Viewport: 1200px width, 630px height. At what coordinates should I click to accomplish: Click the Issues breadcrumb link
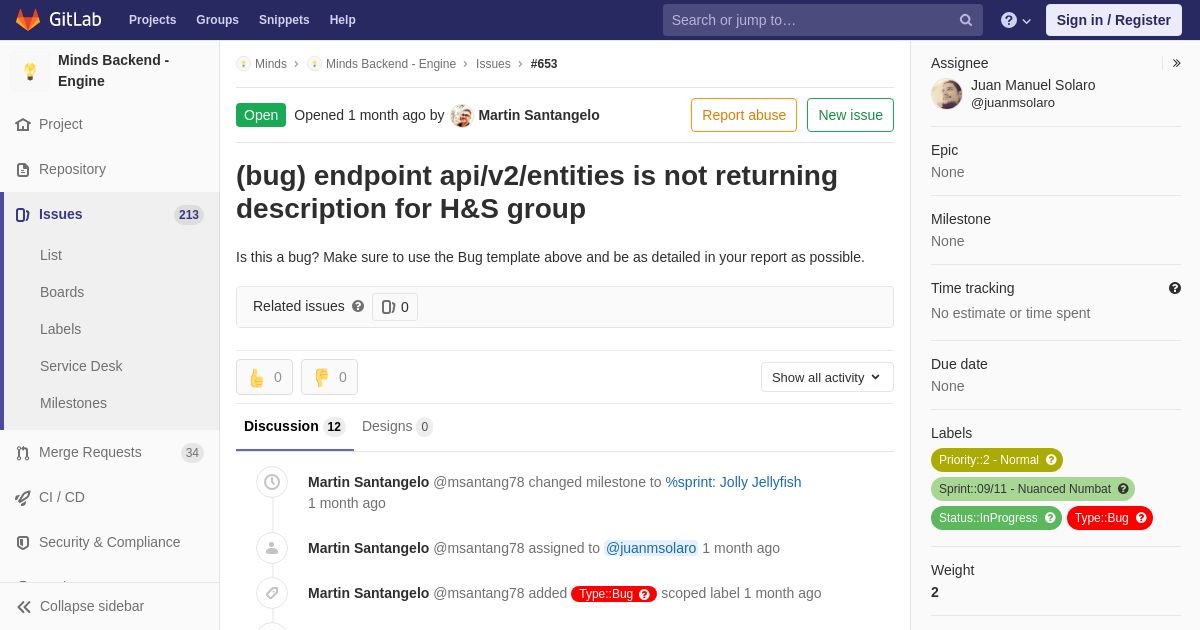(x=493, y=64)
